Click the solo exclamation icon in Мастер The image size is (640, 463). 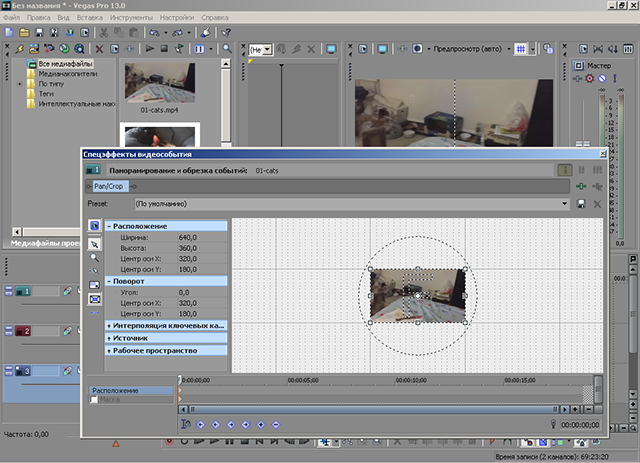615,78
